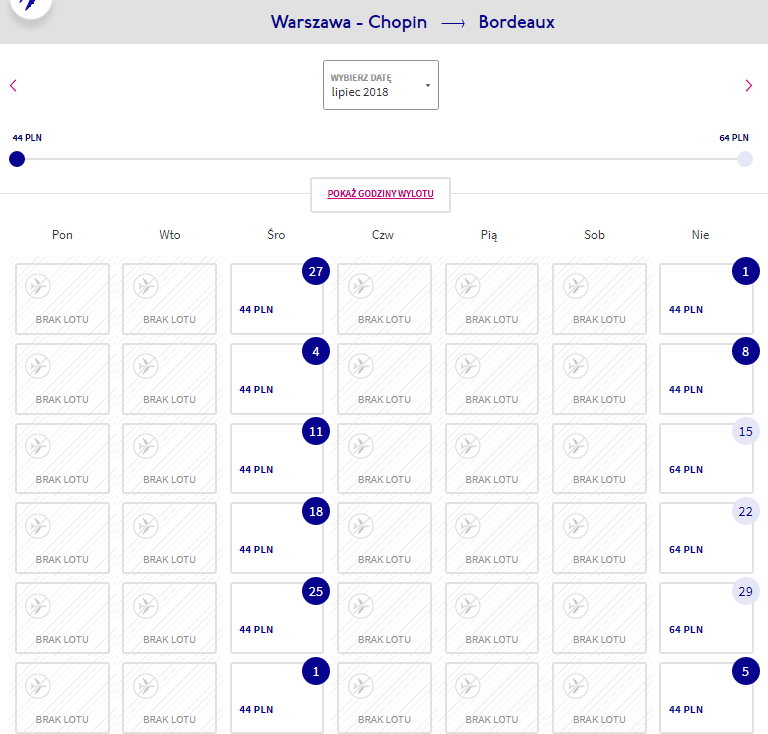Viewport: 768px width, 734px height.
Task: Click the airline logo at top left
Action: pos(30,6)
